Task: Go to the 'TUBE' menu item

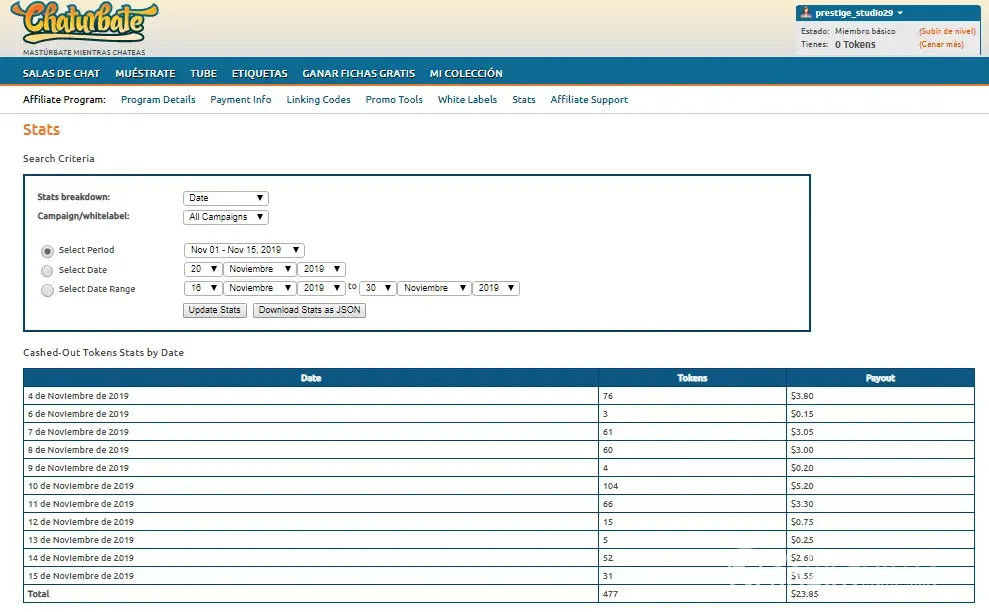Action: coord(203,73)
